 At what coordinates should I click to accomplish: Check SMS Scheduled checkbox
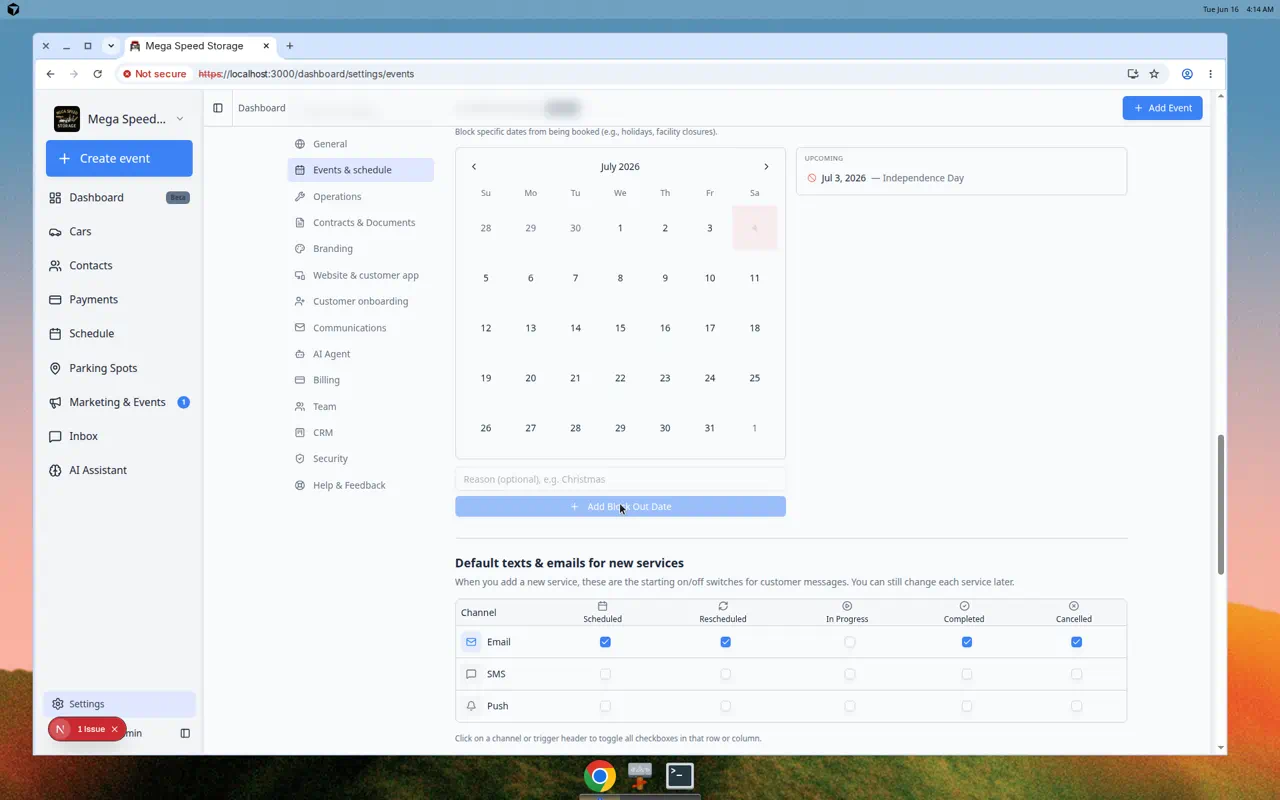point(605,674)
